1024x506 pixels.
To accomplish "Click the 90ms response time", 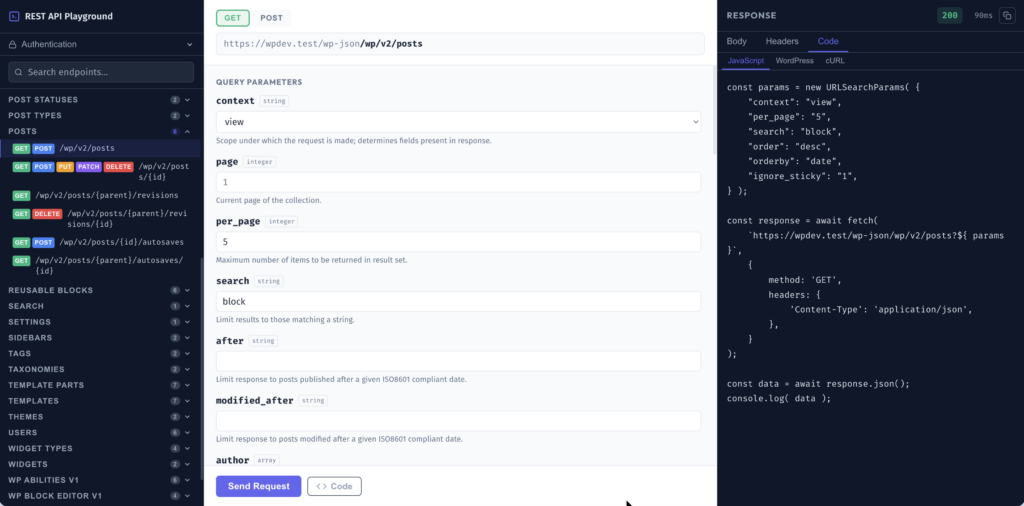I will click(x=984, y=16).
